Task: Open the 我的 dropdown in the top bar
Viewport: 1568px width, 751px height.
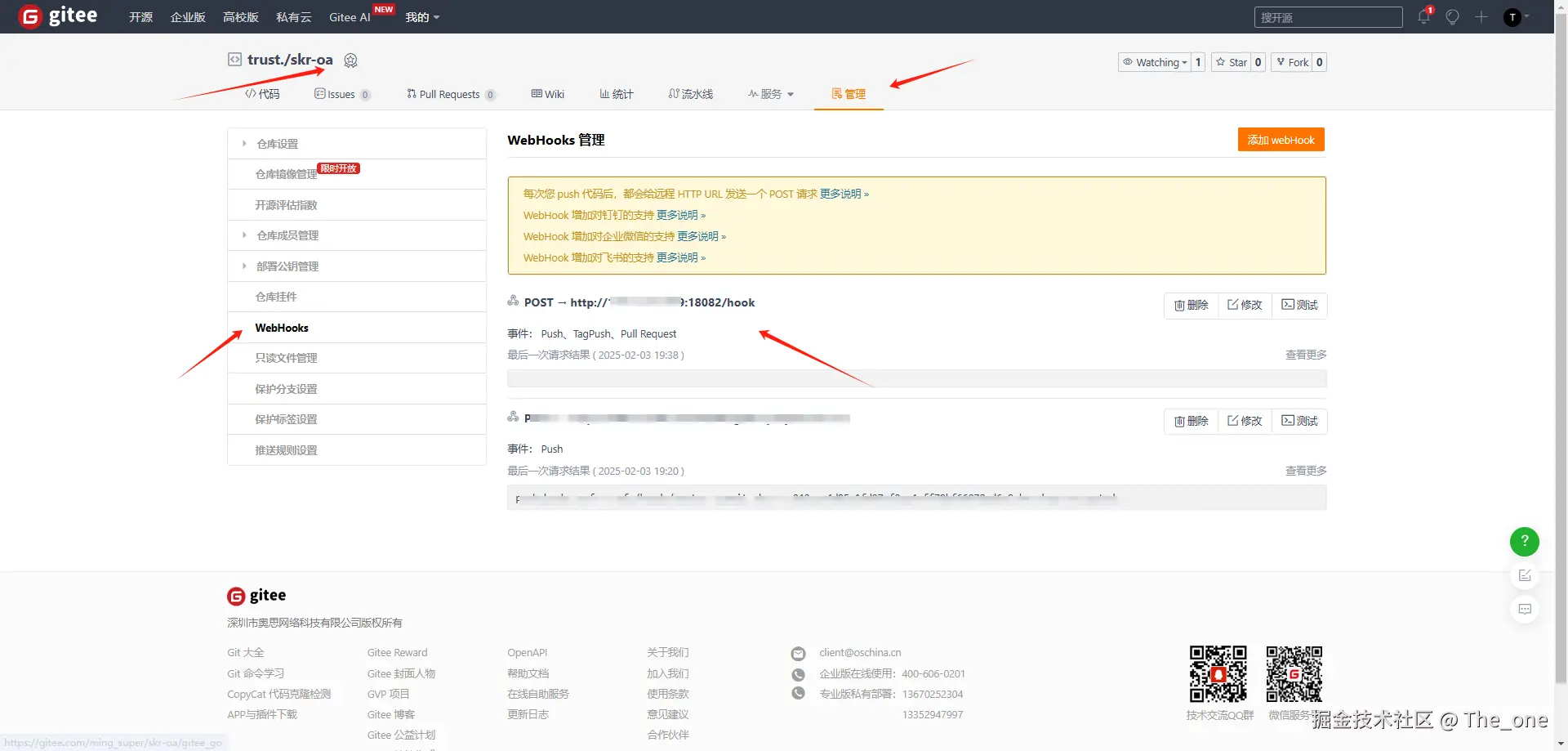Action: 422,17
